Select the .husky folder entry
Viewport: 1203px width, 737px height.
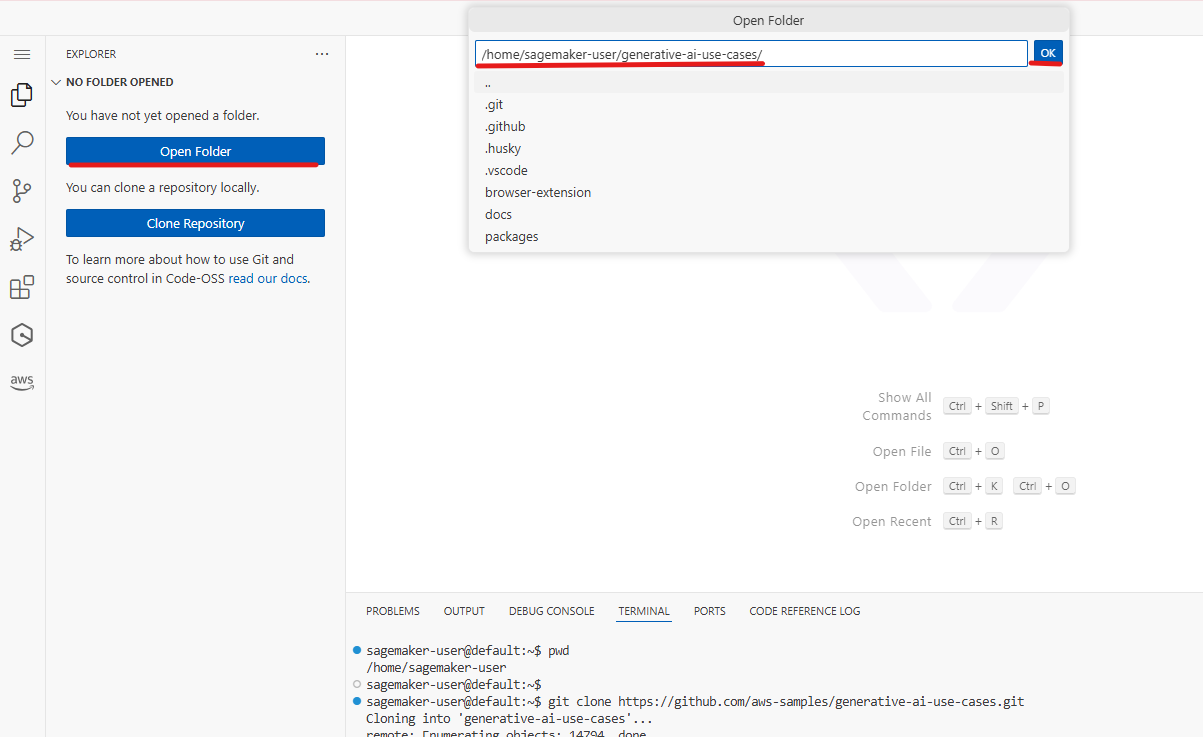(769, 148)
